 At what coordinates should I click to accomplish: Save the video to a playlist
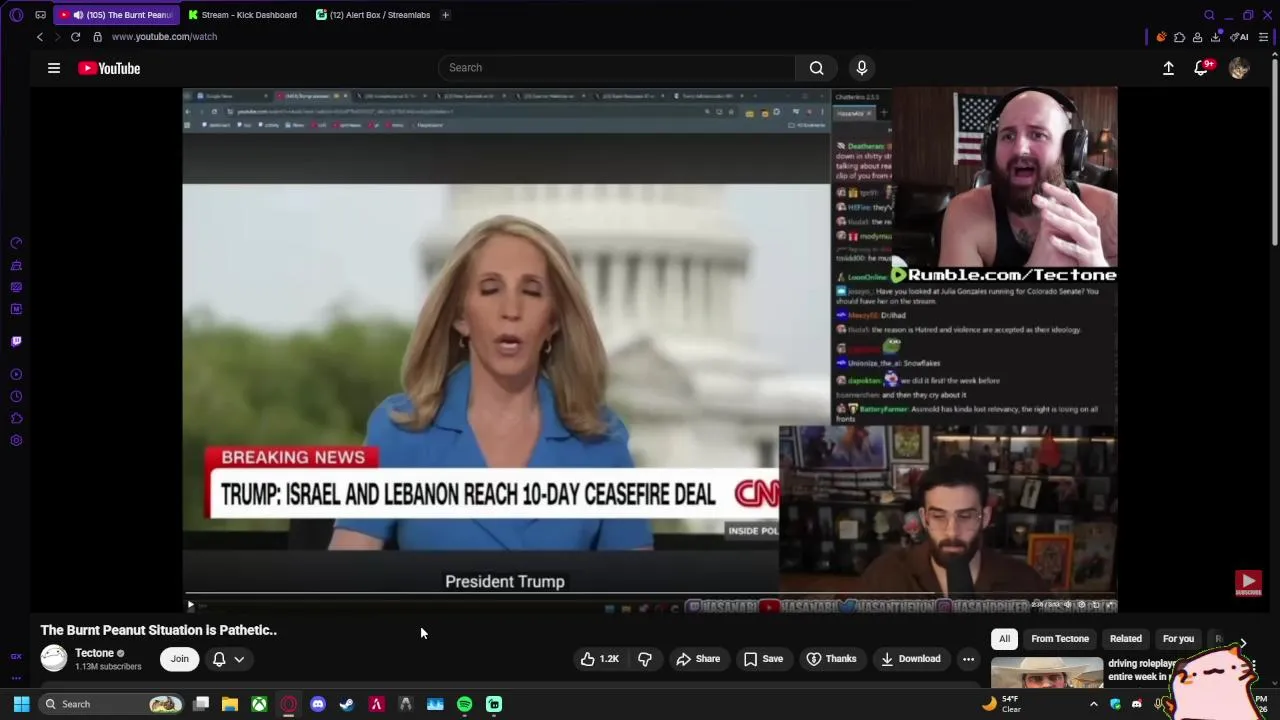coord(763,659)
